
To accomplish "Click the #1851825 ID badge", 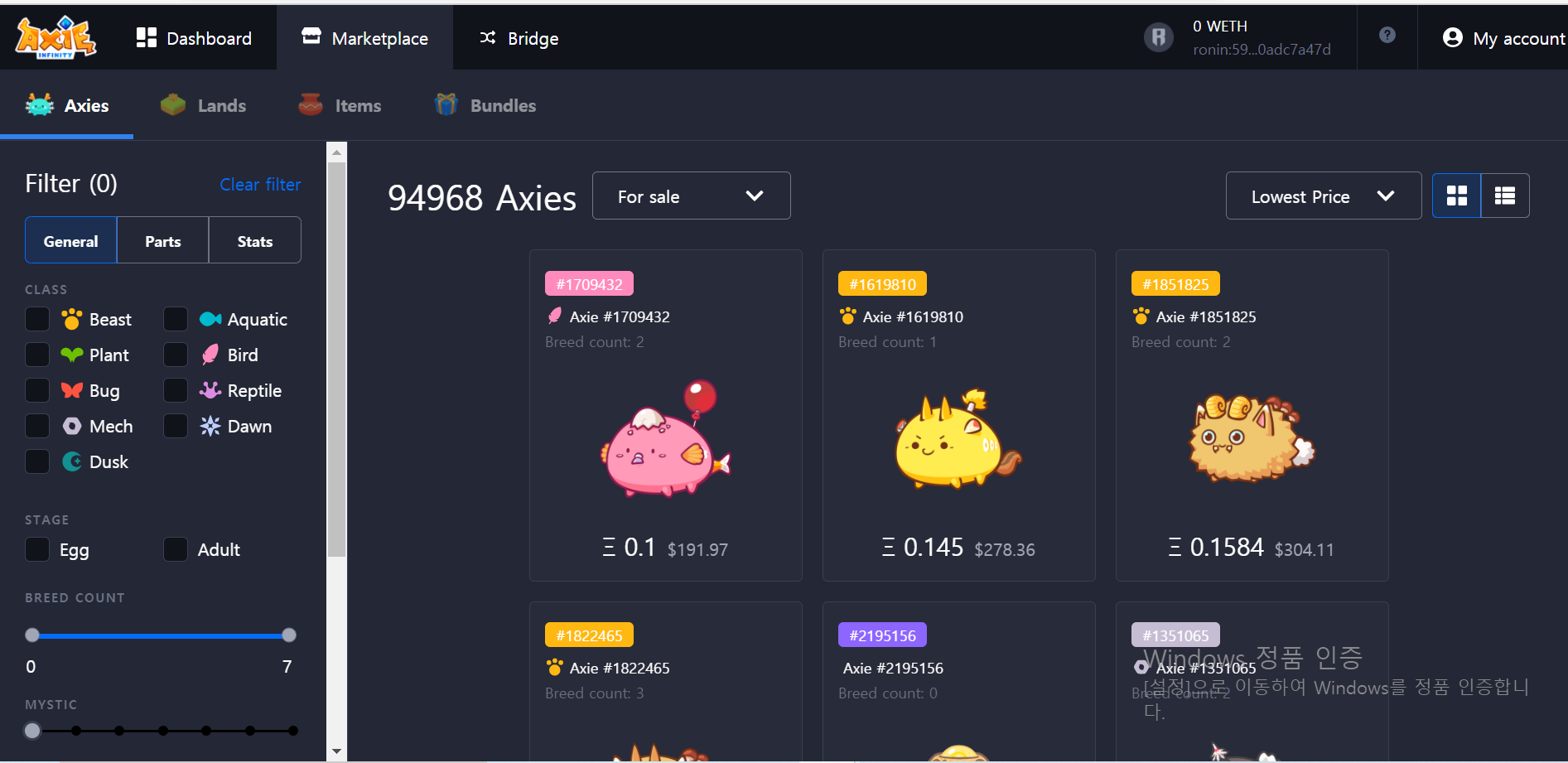I will tap(1175, 284).
